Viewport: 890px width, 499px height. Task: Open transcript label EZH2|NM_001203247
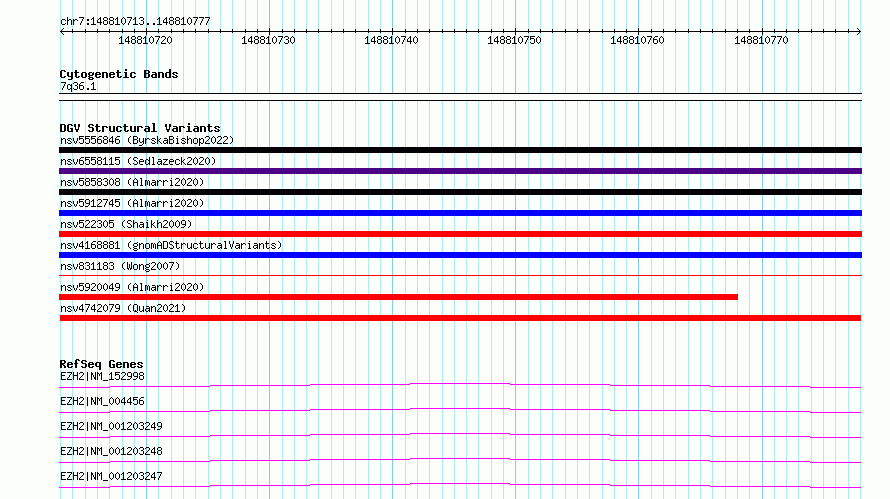(x=111, y=476)
